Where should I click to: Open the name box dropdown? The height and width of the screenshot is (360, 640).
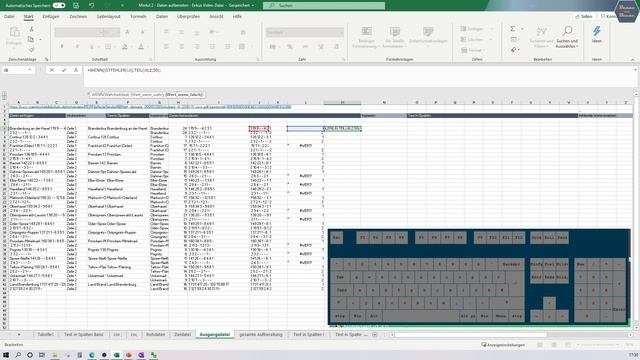[x=29, y=70]
